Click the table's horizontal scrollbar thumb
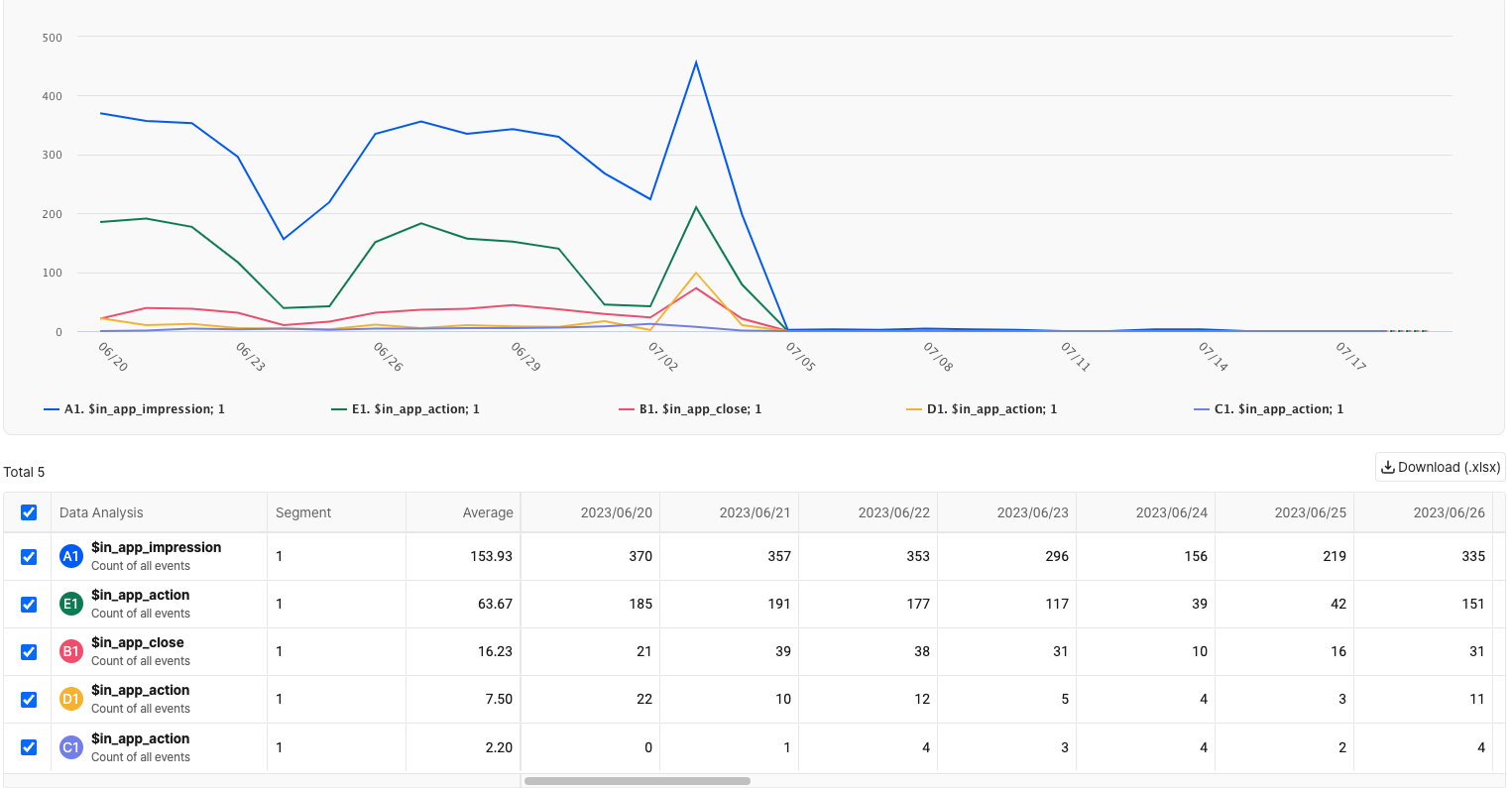Viewport: 1512px width, 788px height. click(x=637, y=781)
